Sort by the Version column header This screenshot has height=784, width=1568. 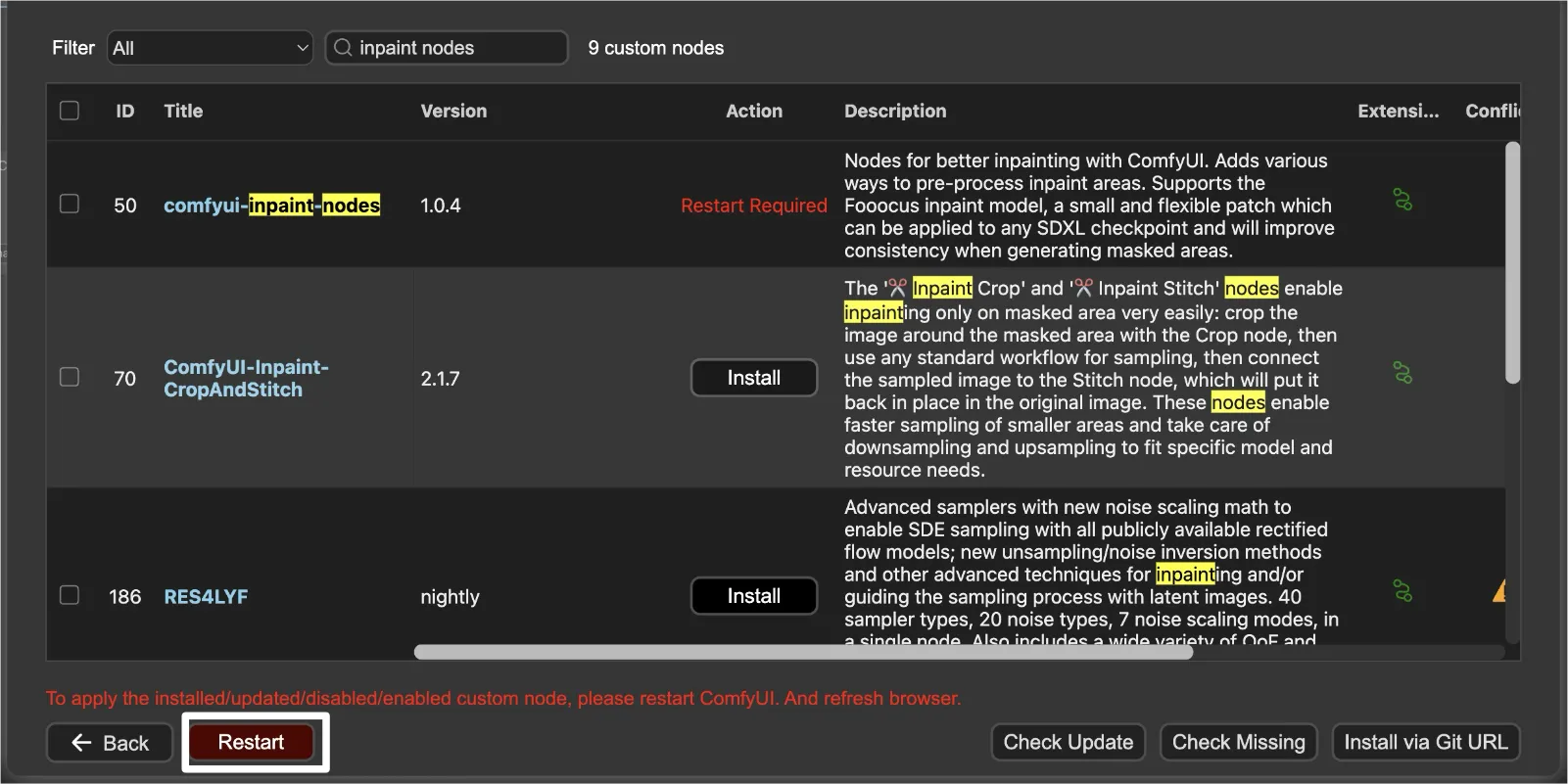453,111
